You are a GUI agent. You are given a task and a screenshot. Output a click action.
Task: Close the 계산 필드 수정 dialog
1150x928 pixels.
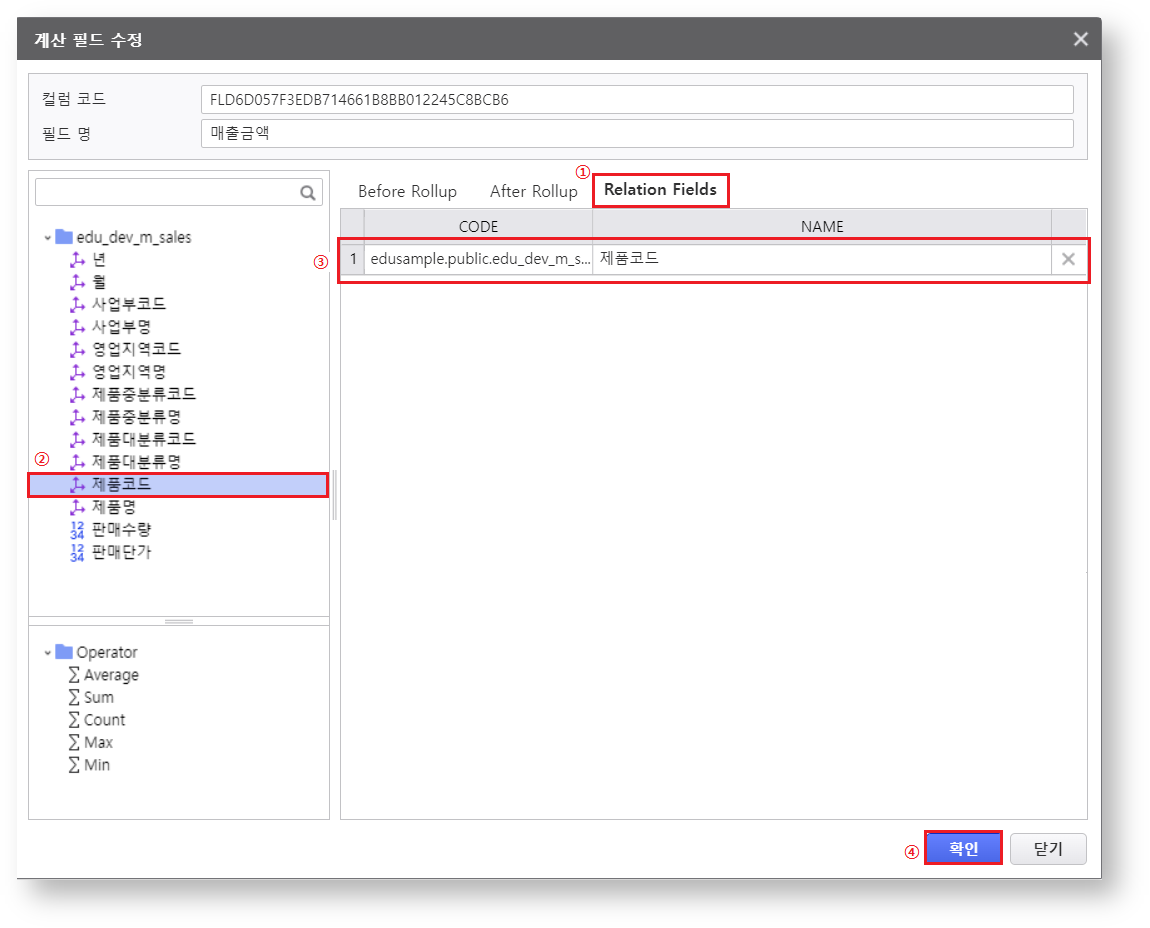click(x=1080, y=39)
